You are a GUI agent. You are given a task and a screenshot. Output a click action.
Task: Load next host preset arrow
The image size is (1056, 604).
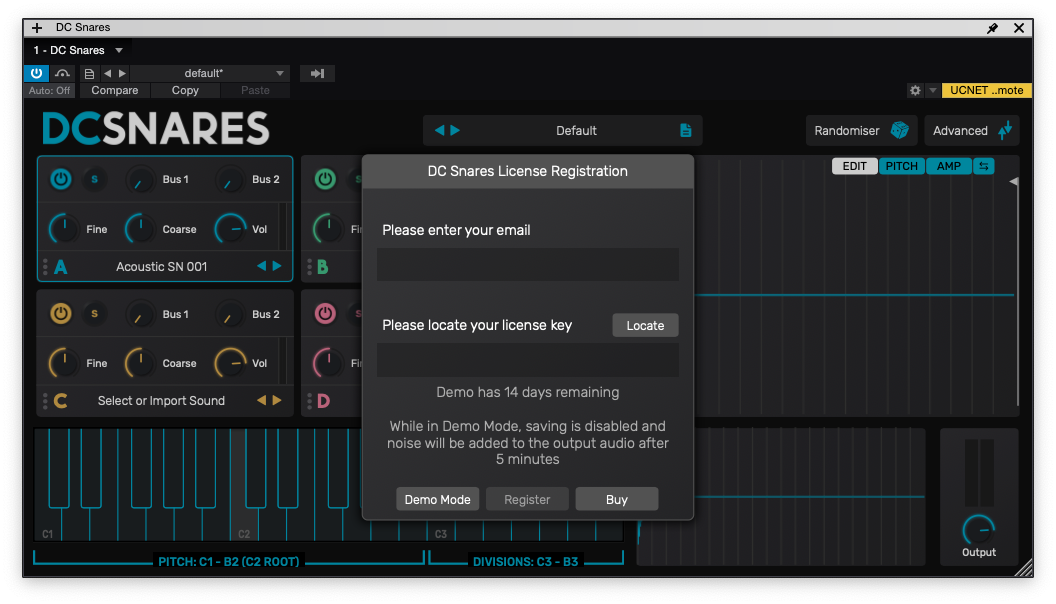point(122,73)
